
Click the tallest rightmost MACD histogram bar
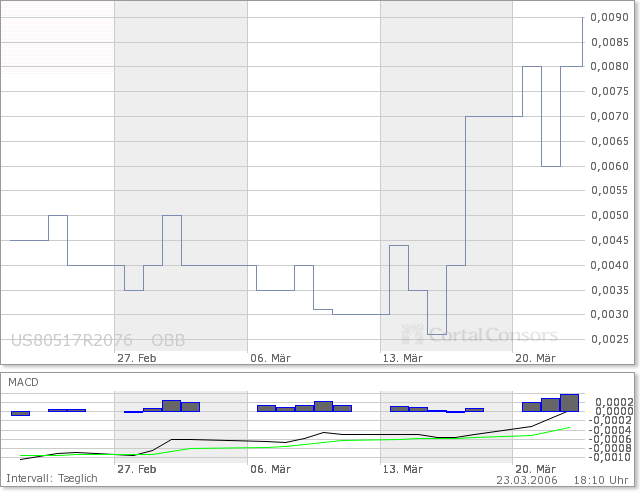[x=569, y=403]
